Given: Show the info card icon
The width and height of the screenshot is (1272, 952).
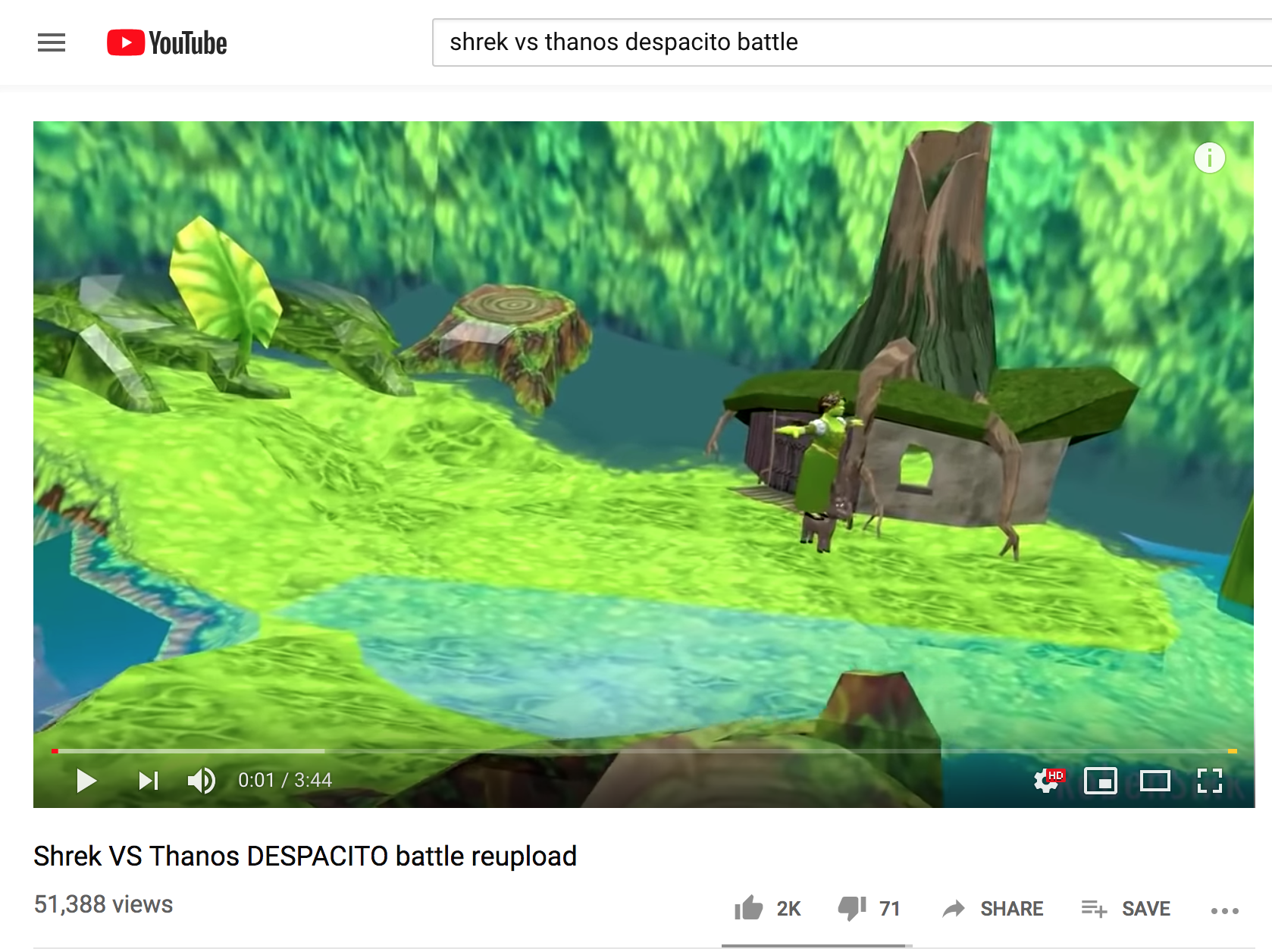Looking at the screenshot, I should pos(1210,158).
